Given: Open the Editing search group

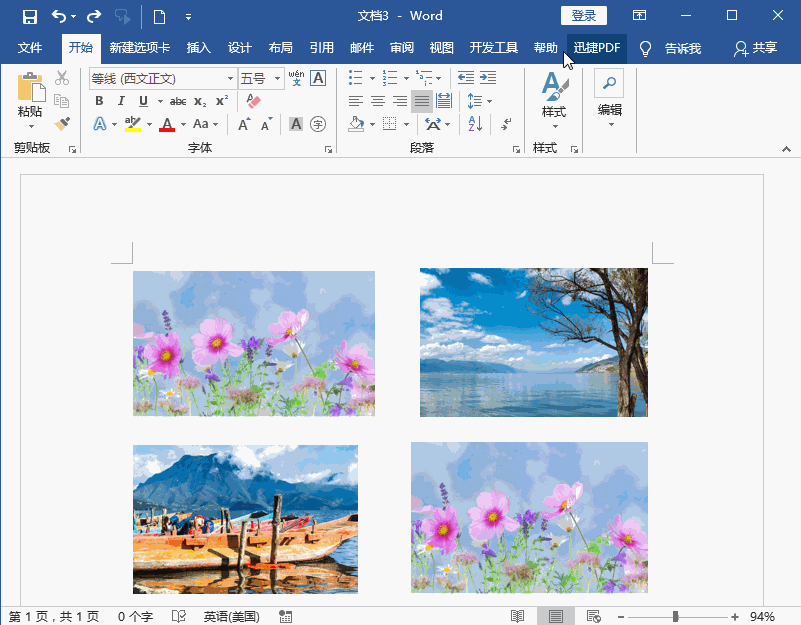Looking at the screenshot, I should [609, 99].
